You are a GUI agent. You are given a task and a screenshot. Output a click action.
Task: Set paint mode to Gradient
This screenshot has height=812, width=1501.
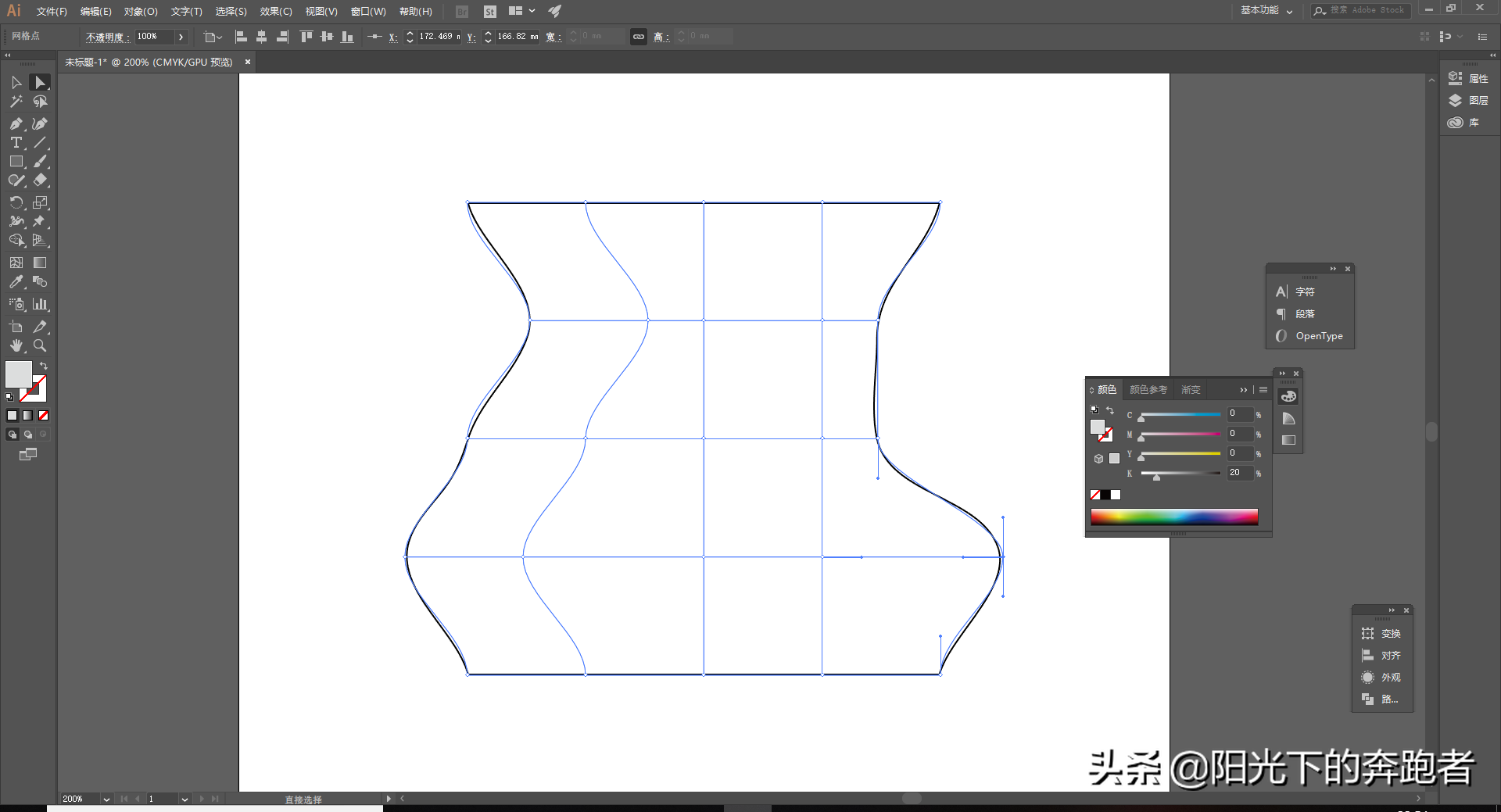pos(27,416)
